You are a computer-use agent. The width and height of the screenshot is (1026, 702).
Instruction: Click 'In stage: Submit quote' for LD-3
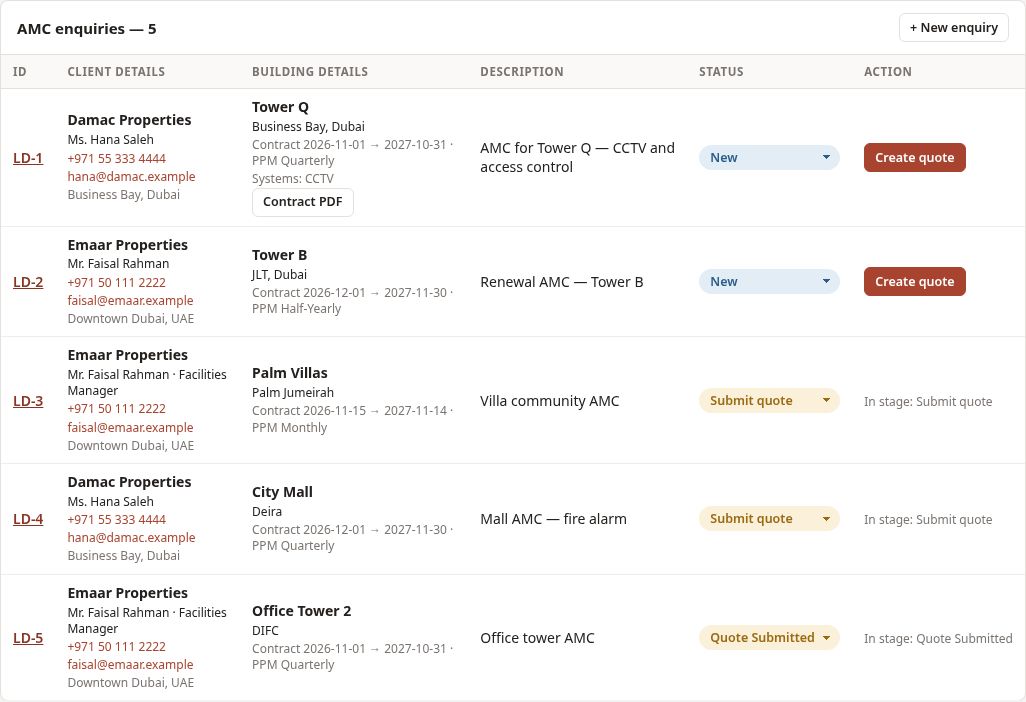coord(928,402)
